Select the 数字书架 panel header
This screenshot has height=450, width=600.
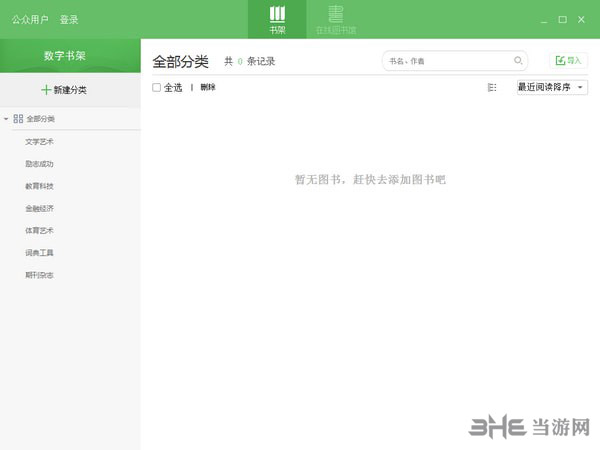tap(70, 55)
